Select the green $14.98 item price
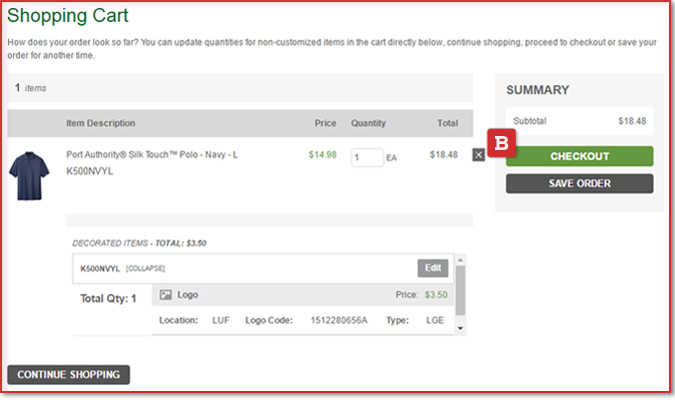The width and height of the screenshot is (675, 400). click(322, 155)
